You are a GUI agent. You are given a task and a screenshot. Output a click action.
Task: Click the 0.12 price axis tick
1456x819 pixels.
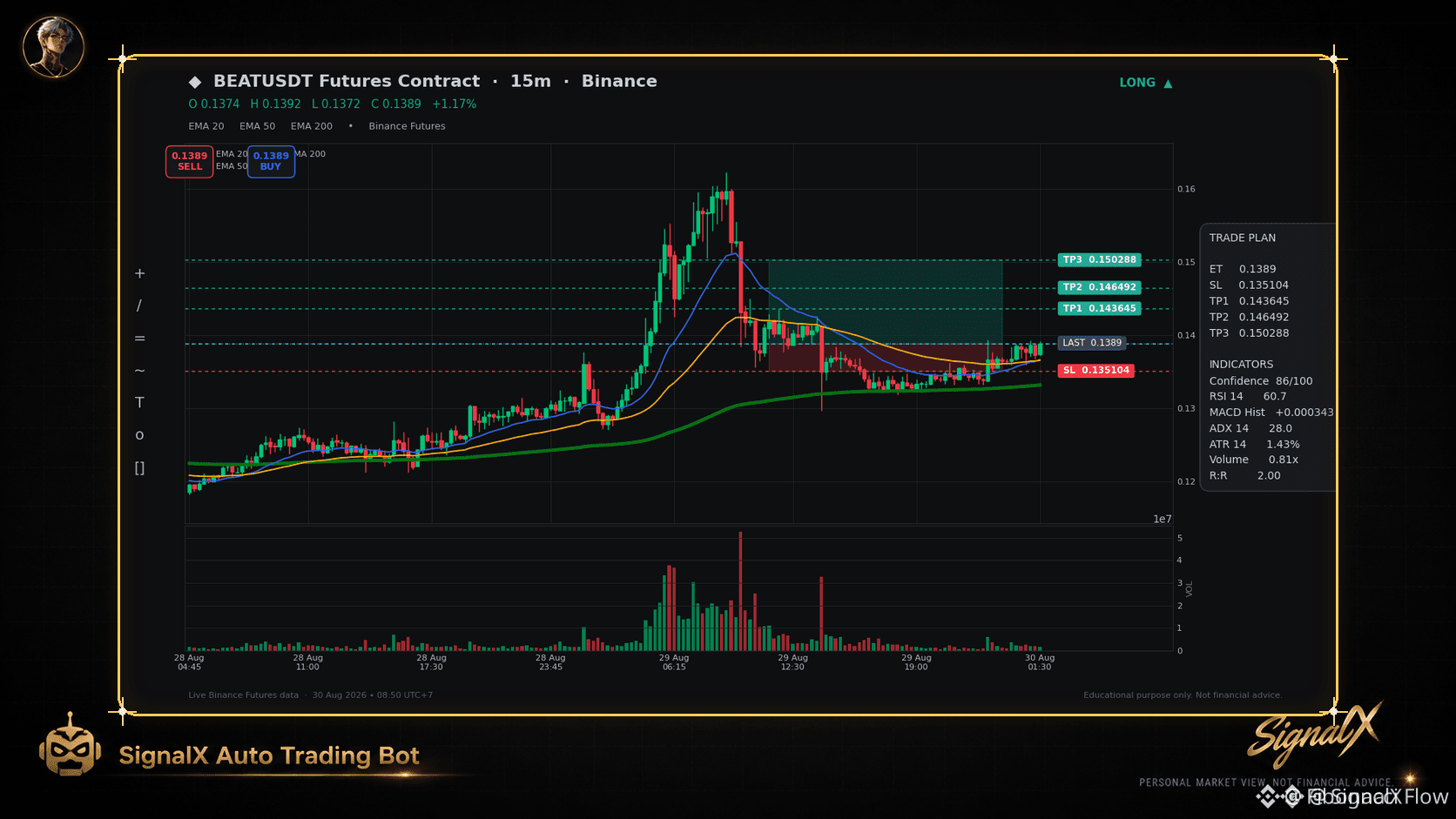(x=1186, y=481)
